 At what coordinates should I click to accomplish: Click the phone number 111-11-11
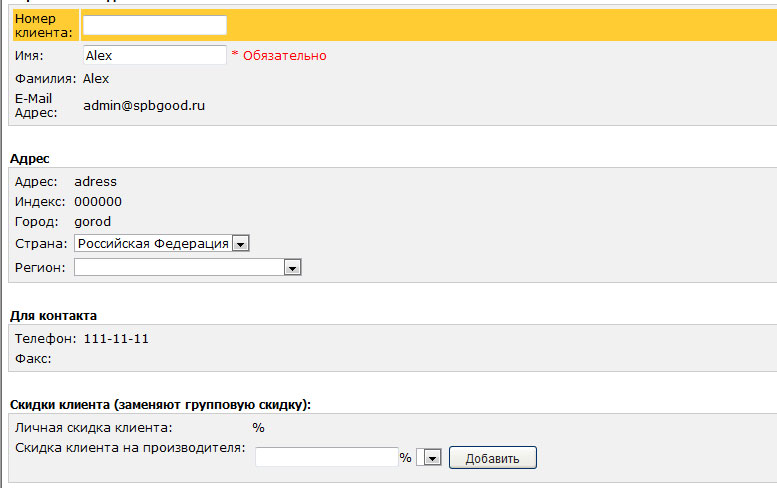pos(116,338)
